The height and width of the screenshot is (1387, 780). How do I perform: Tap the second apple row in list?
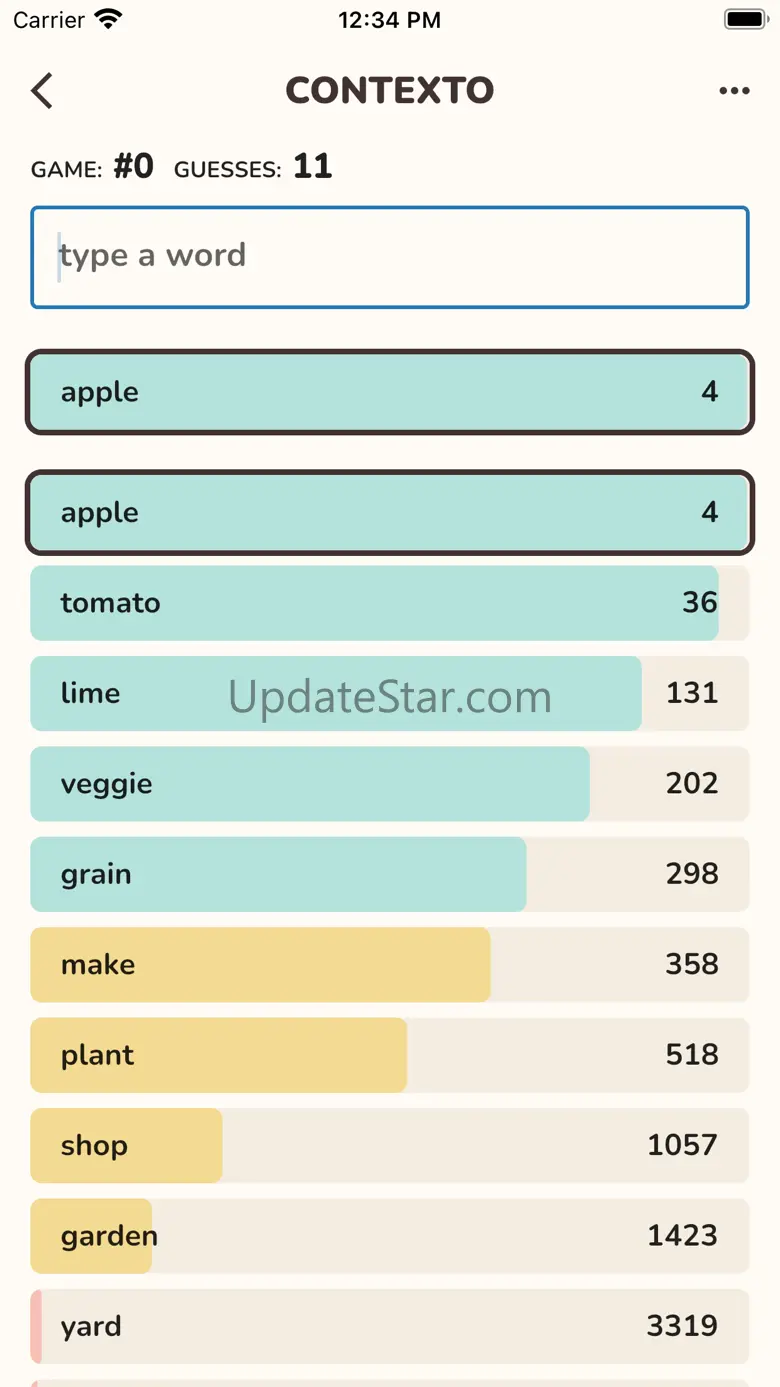pos(390,512)
